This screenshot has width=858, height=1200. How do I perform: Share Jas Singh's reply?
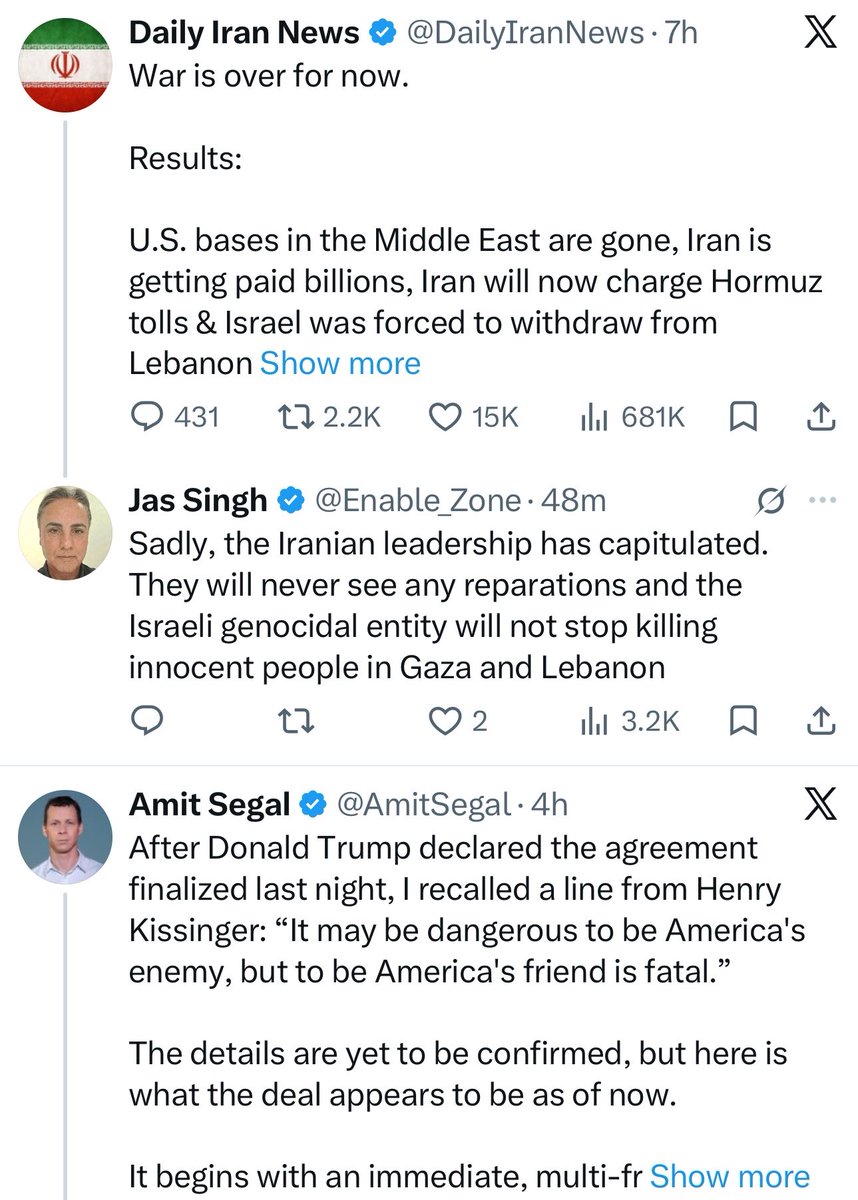pos(819,720)
